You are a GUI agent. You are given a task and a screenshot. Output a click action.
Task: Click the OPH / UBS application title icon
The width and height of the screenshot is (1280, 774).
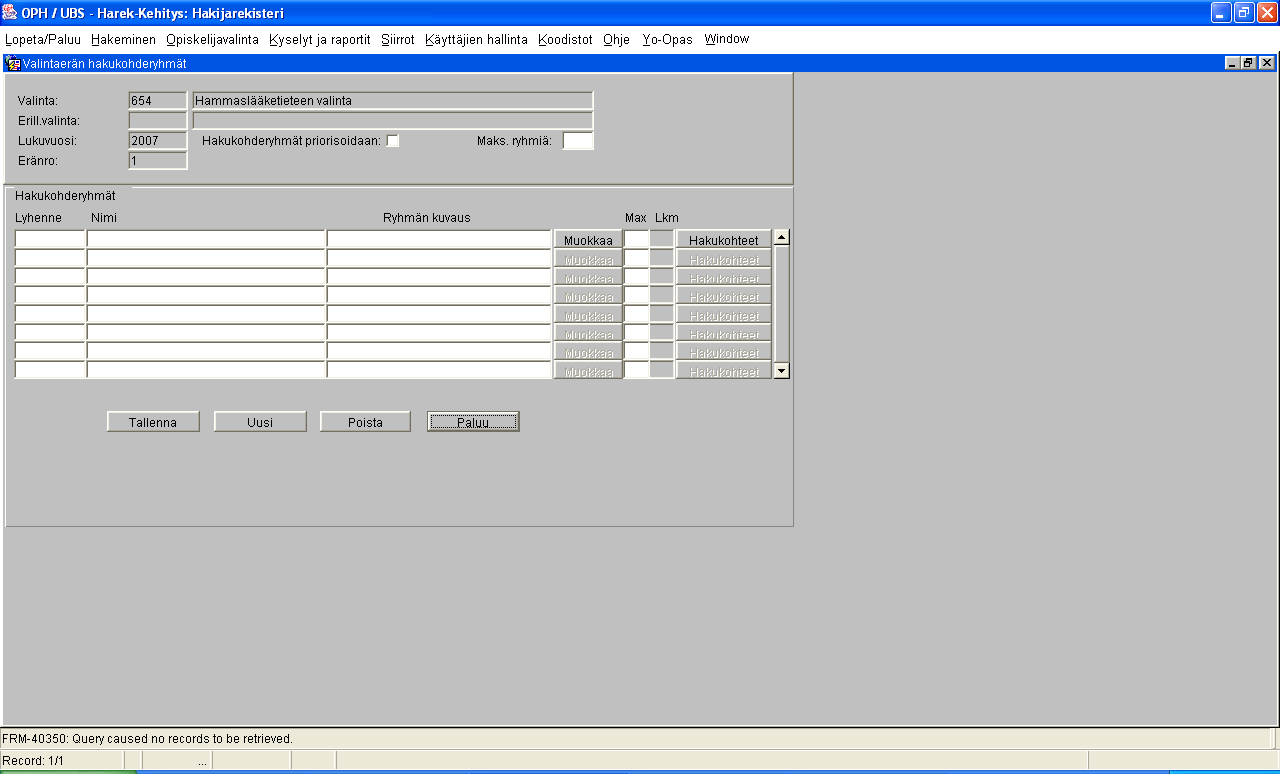(10, 13)
